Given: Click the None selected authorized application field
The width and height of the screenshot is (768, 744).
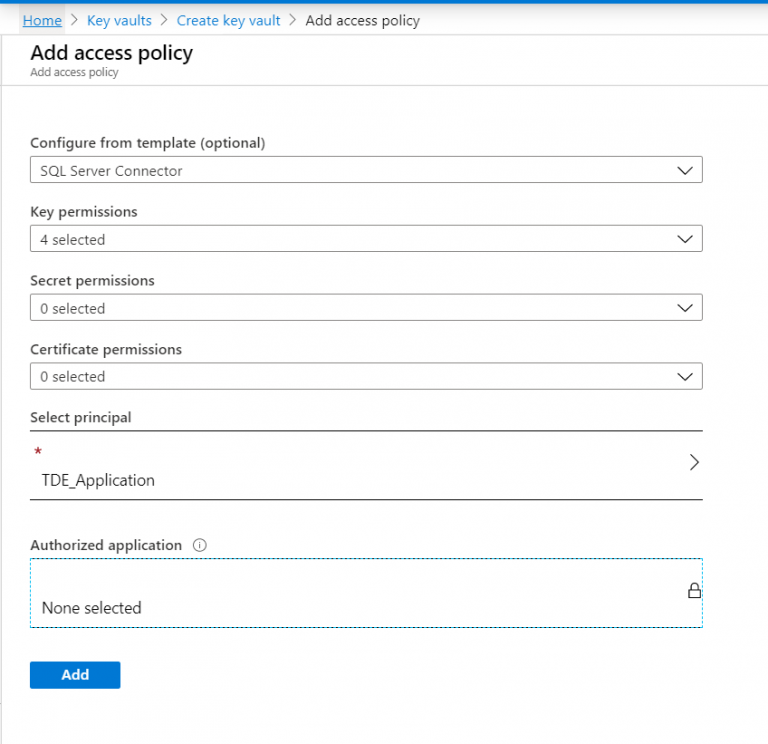Looking at the screenshot, I should 92,608.
